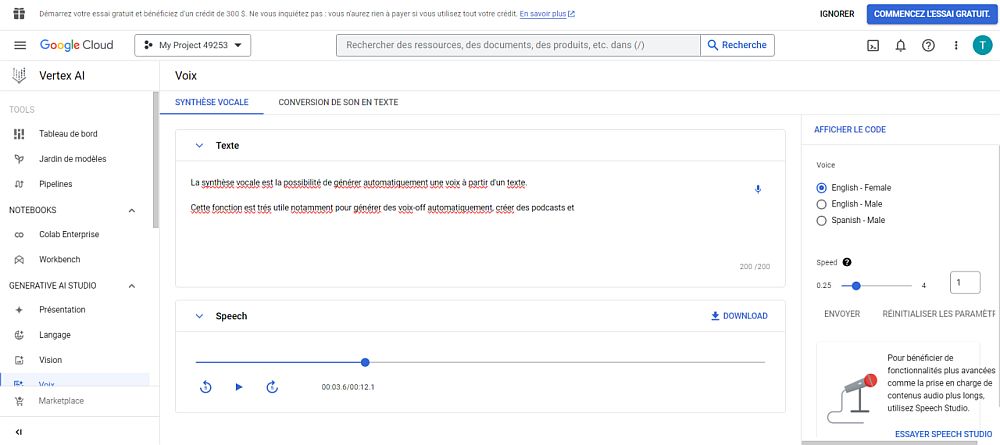
Task: Select the Spanish - Male voice
Action: [822, 220]
